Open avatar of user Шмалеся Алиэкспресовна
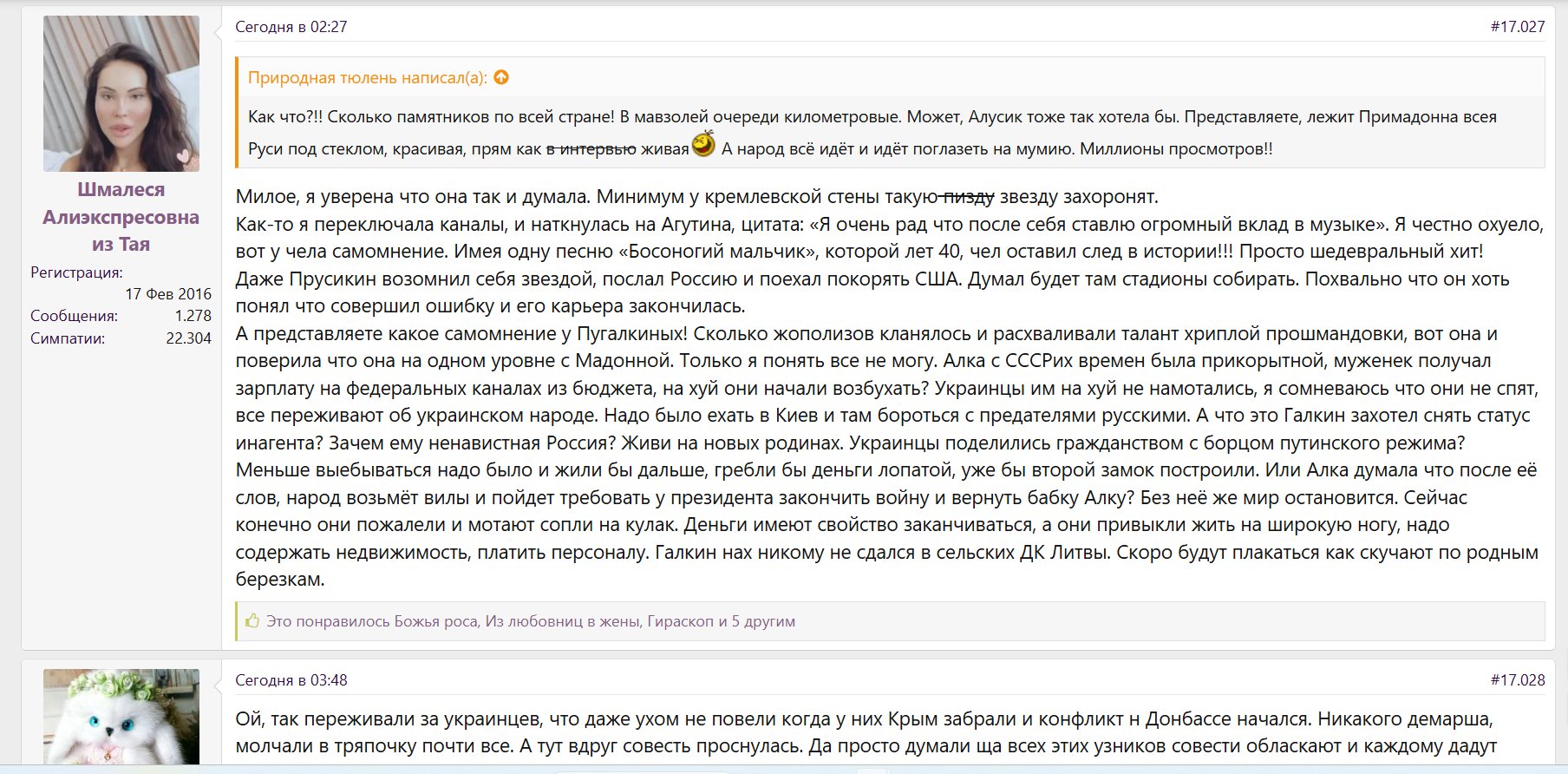The width and height of the screenshot is (1568, 774). 121,94
